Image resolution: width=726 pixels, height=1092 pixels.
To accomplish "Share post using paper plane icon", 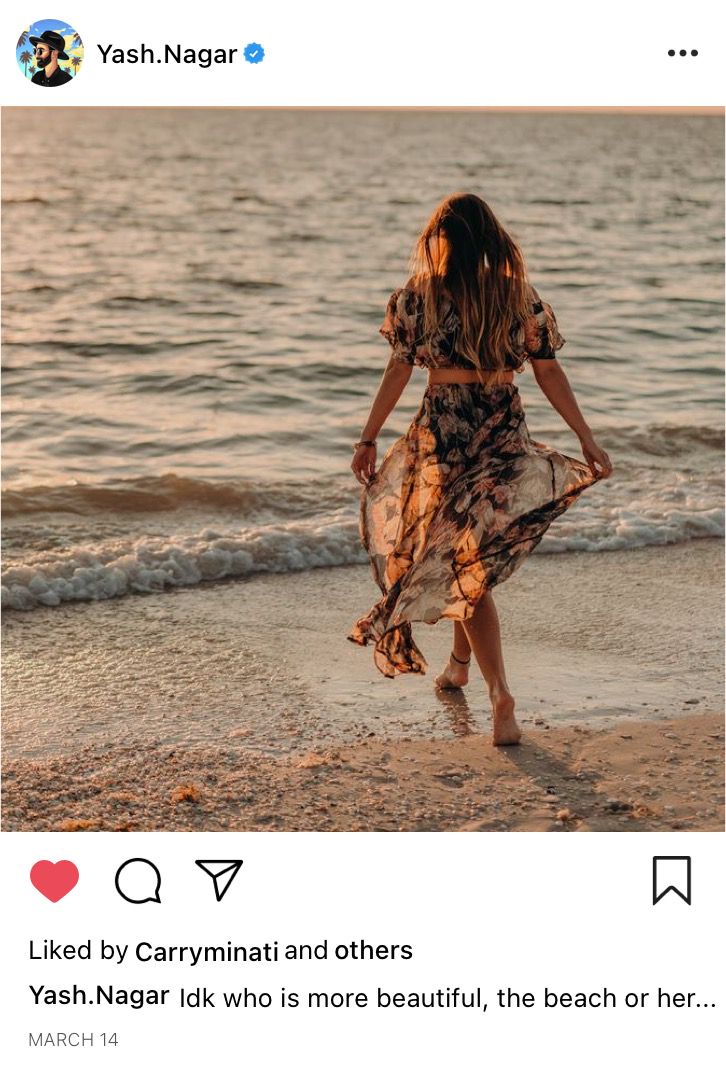I will pyautogui.click(x=219, y=880).
